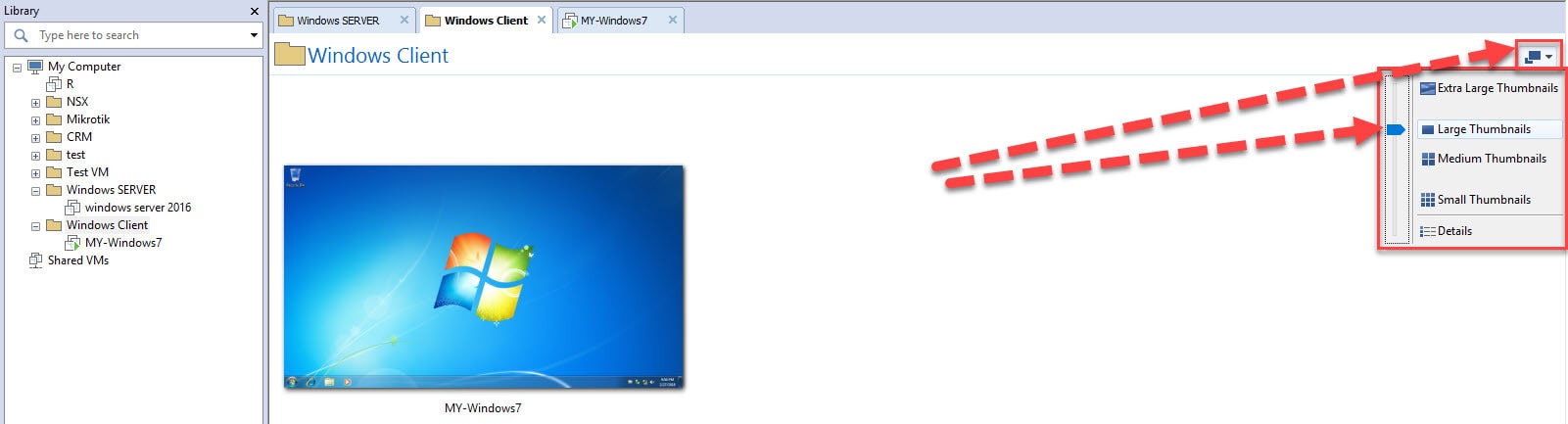Screen dimensions: 1568x424
Task: Open the thumbnail view size dropdown
Action: click(x=1539, y=57)
